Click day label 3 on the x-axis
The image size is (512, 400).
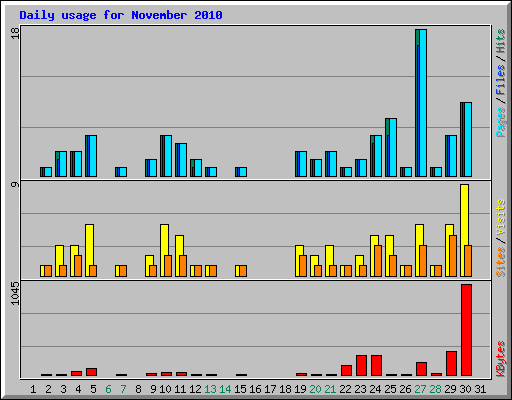(x=63, y=389)
